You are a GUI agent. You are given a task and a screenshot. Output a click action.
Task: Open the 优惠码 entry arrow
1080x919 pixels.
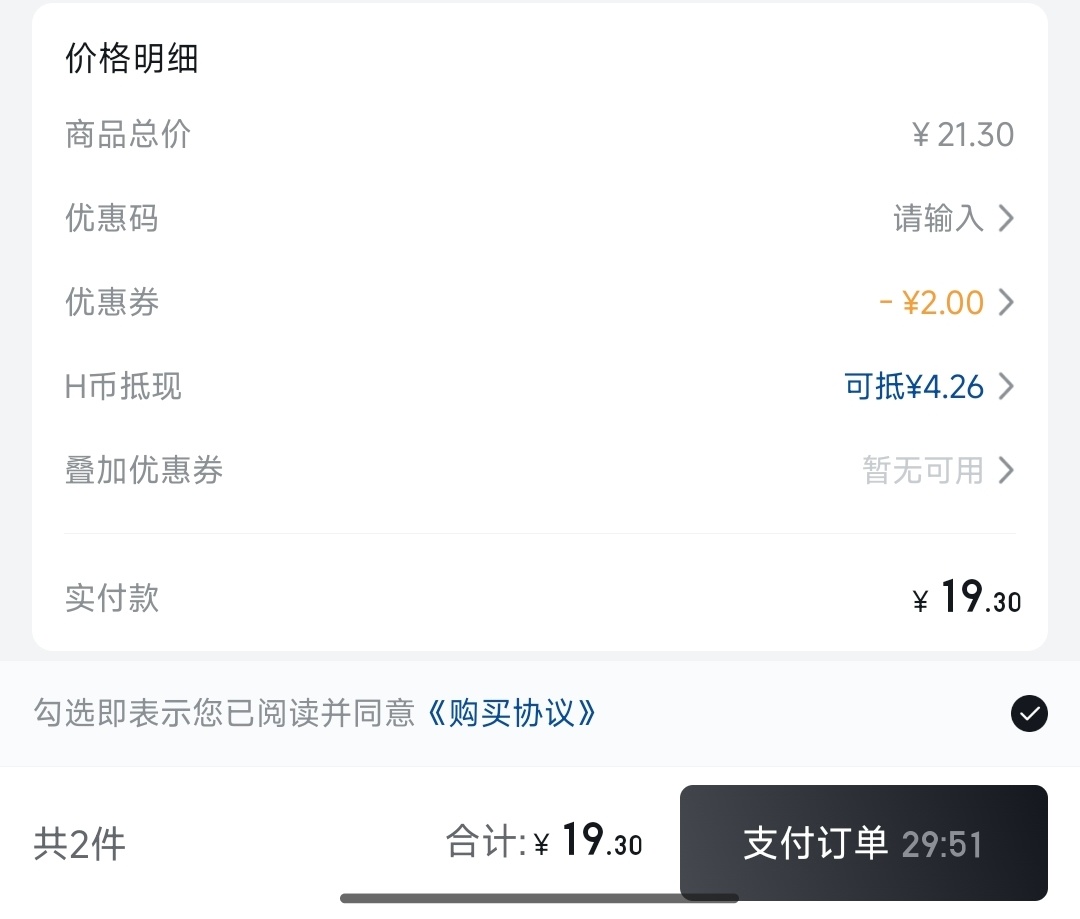[x=1006, y=218]
